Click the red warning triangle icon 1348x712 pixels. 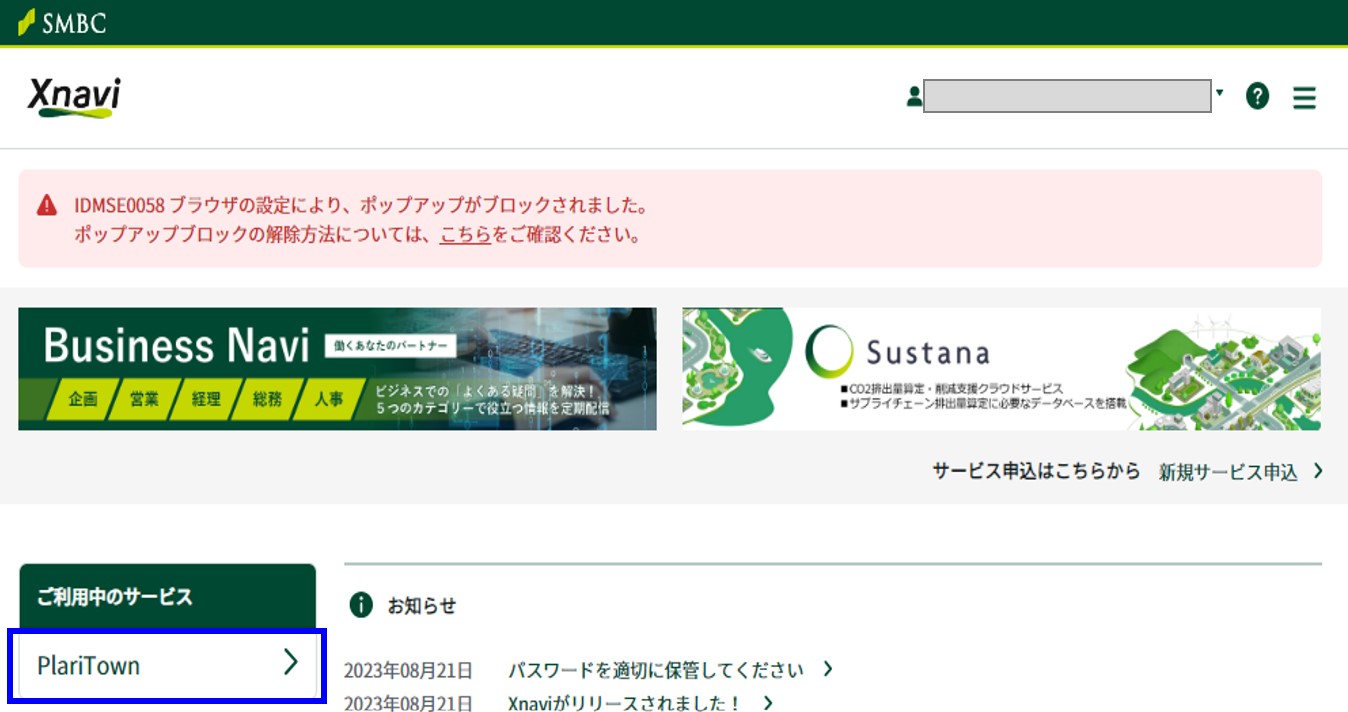point(47,206)
